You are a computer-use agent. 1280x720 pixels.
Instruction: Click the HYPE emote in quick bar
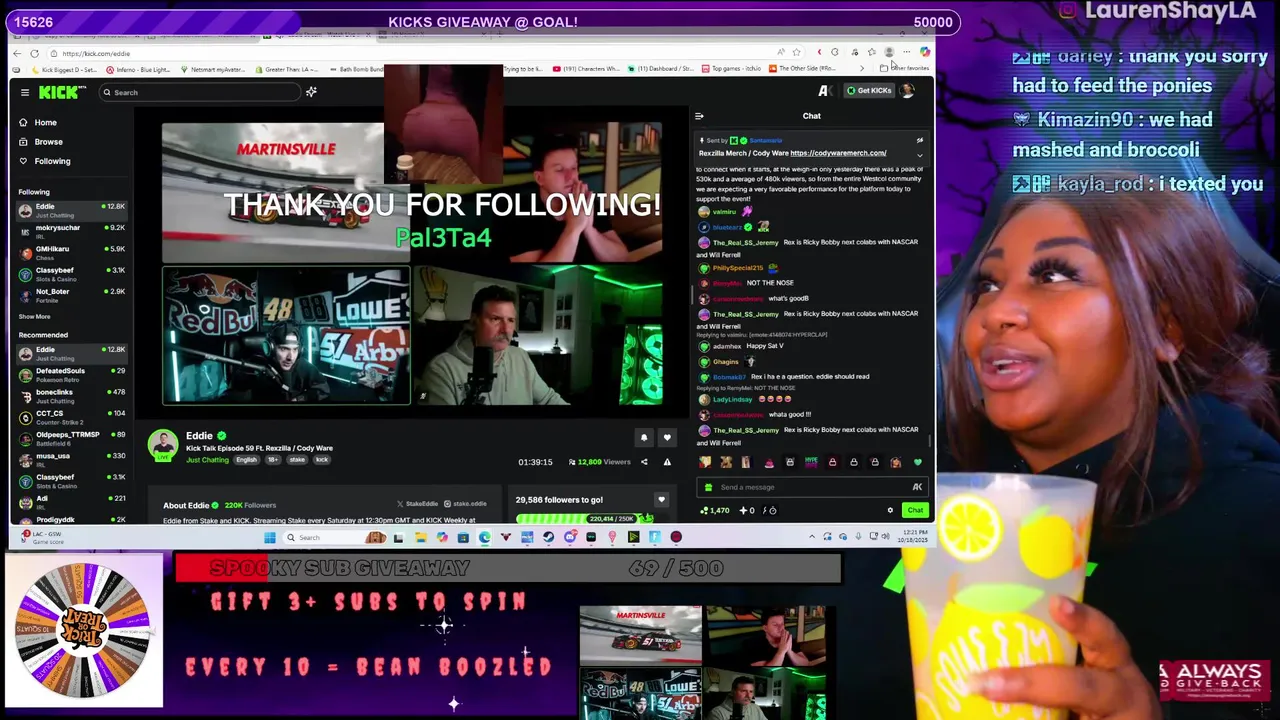811,462
